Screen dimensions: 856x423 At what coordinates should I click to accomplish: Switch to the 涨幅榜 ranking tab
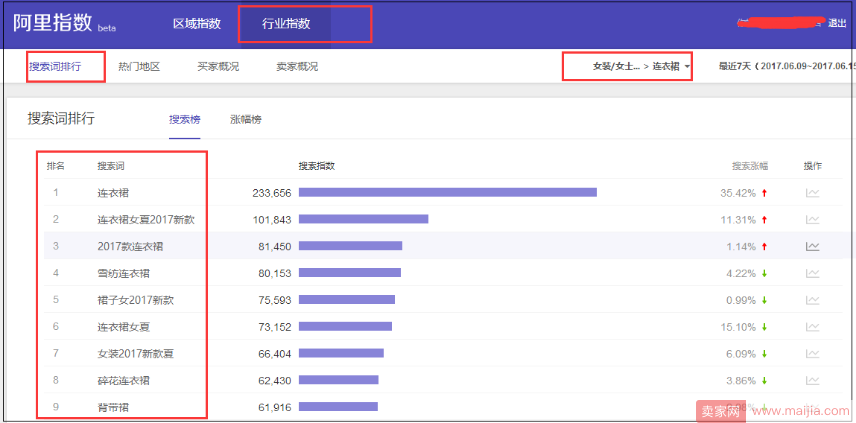246,120
